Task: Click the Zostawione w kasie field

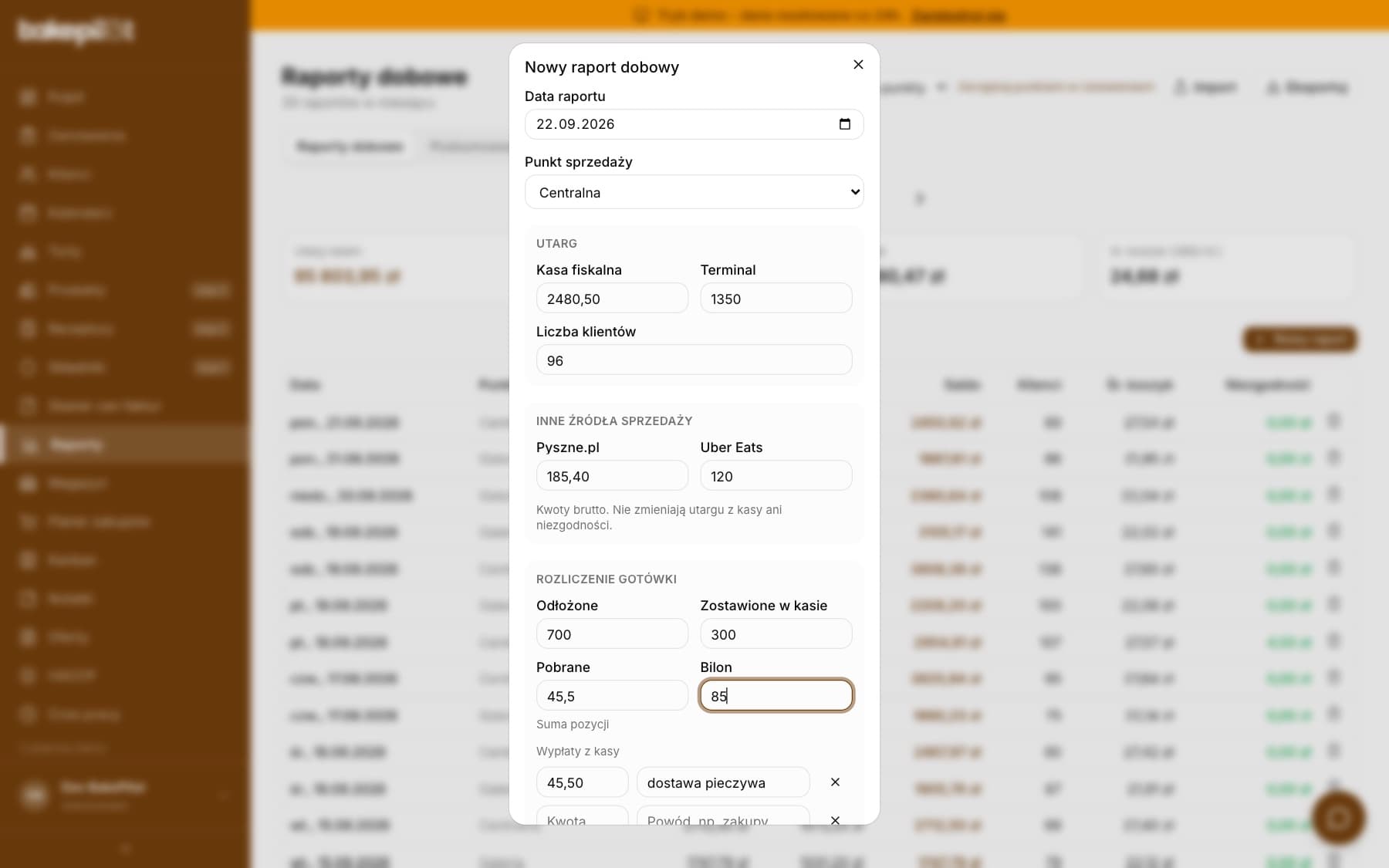Action: [776, 634]
